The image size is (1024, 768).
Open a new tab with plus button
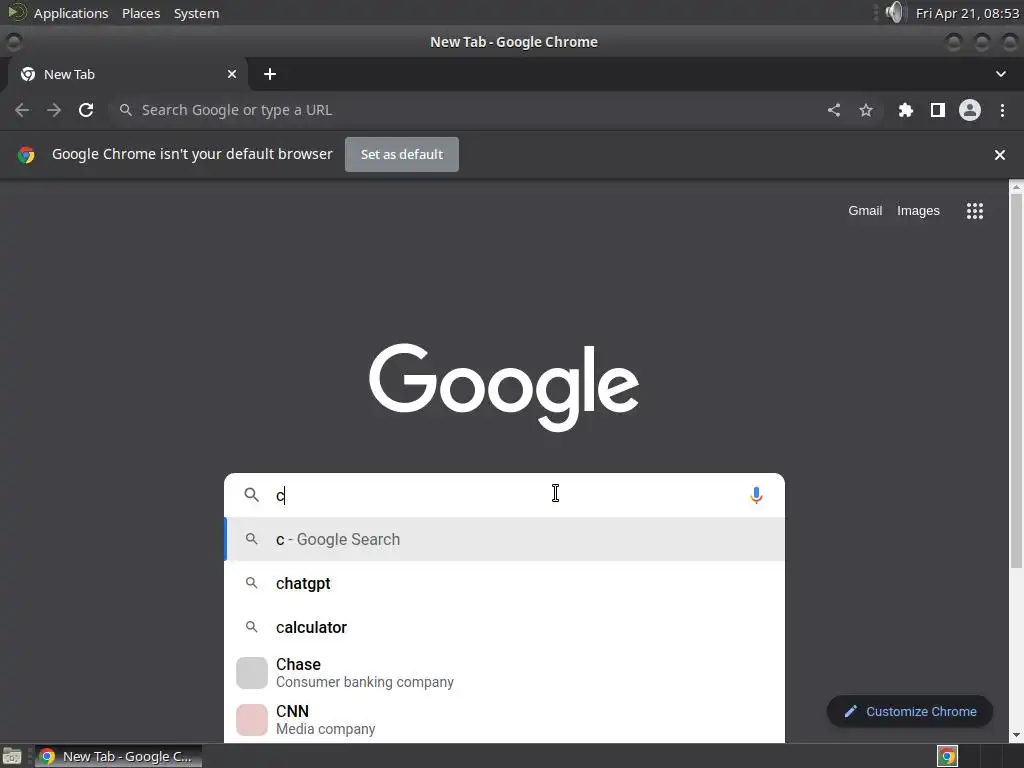(270, 74)
